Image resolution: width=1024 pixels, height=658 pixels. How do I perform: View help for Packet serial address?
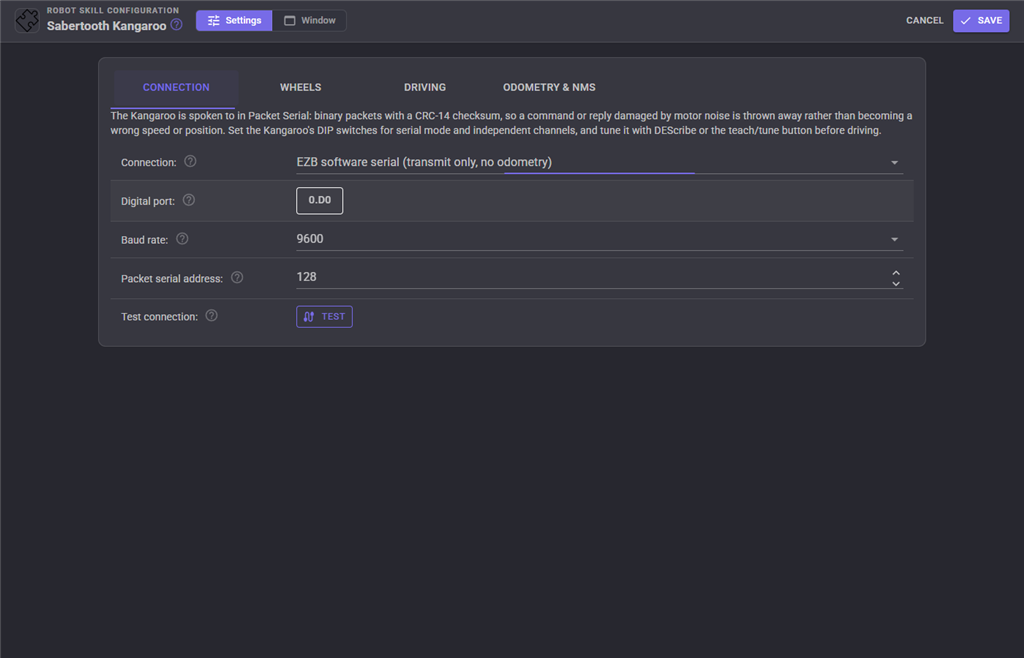point(237,277)
